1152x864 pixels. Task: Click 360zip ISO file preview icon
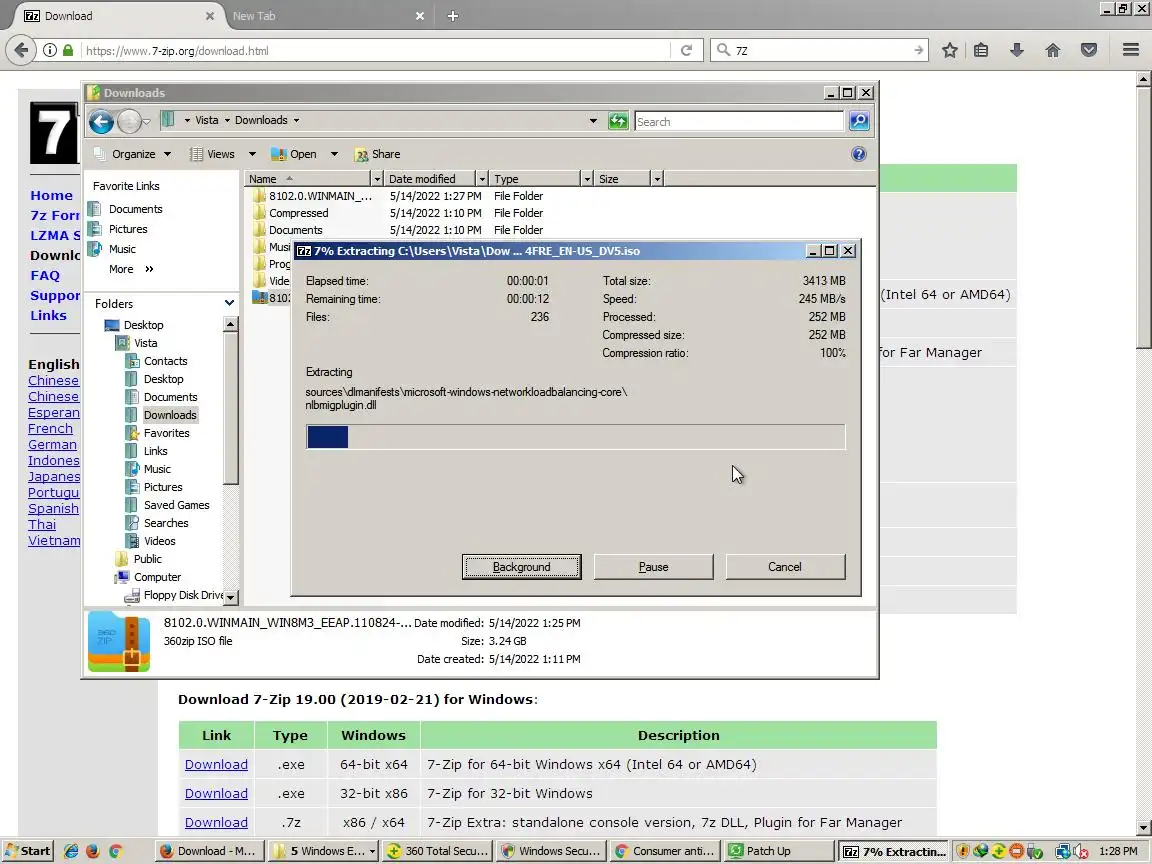click(119, 641)
